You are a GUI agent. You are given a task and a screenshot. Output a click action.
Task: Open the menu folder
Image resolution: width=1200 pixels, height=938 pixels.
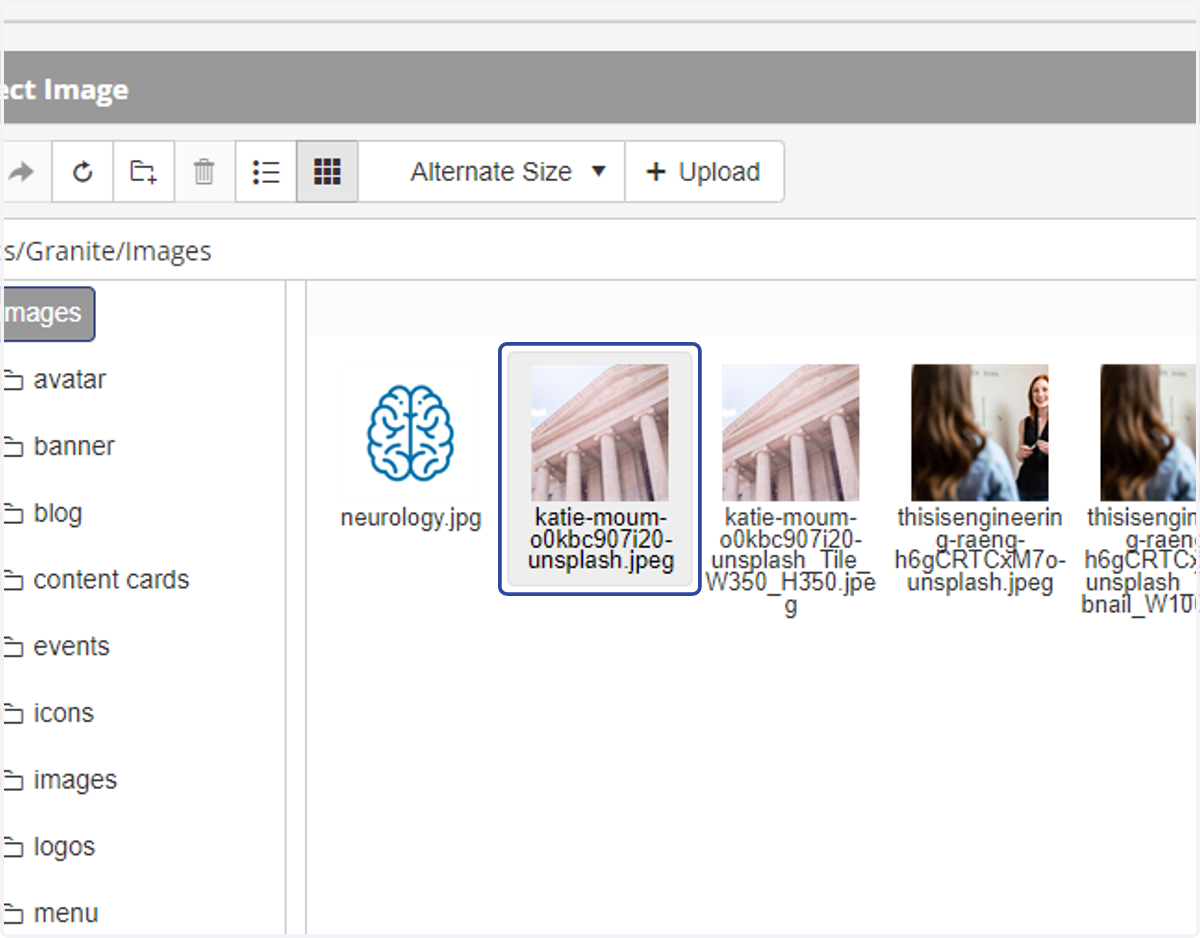pyautogui.click(x=66, y=913)
